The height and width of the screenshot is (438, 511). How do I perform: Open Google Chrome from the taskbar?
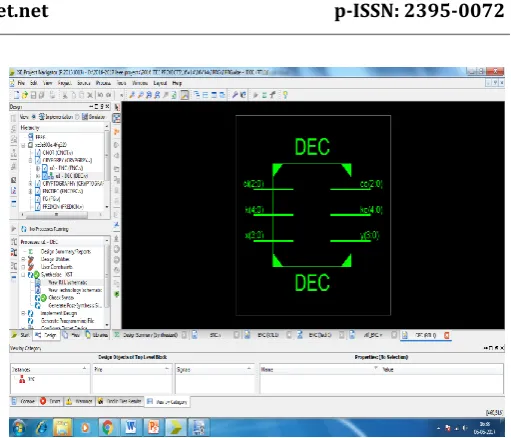(x=107, y=427)
